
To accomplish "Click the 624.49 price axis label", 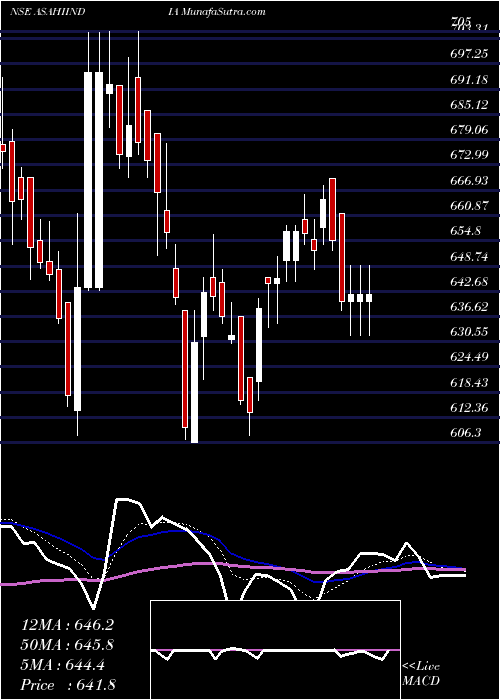I will pyautogui.click(x=467, y=358).
